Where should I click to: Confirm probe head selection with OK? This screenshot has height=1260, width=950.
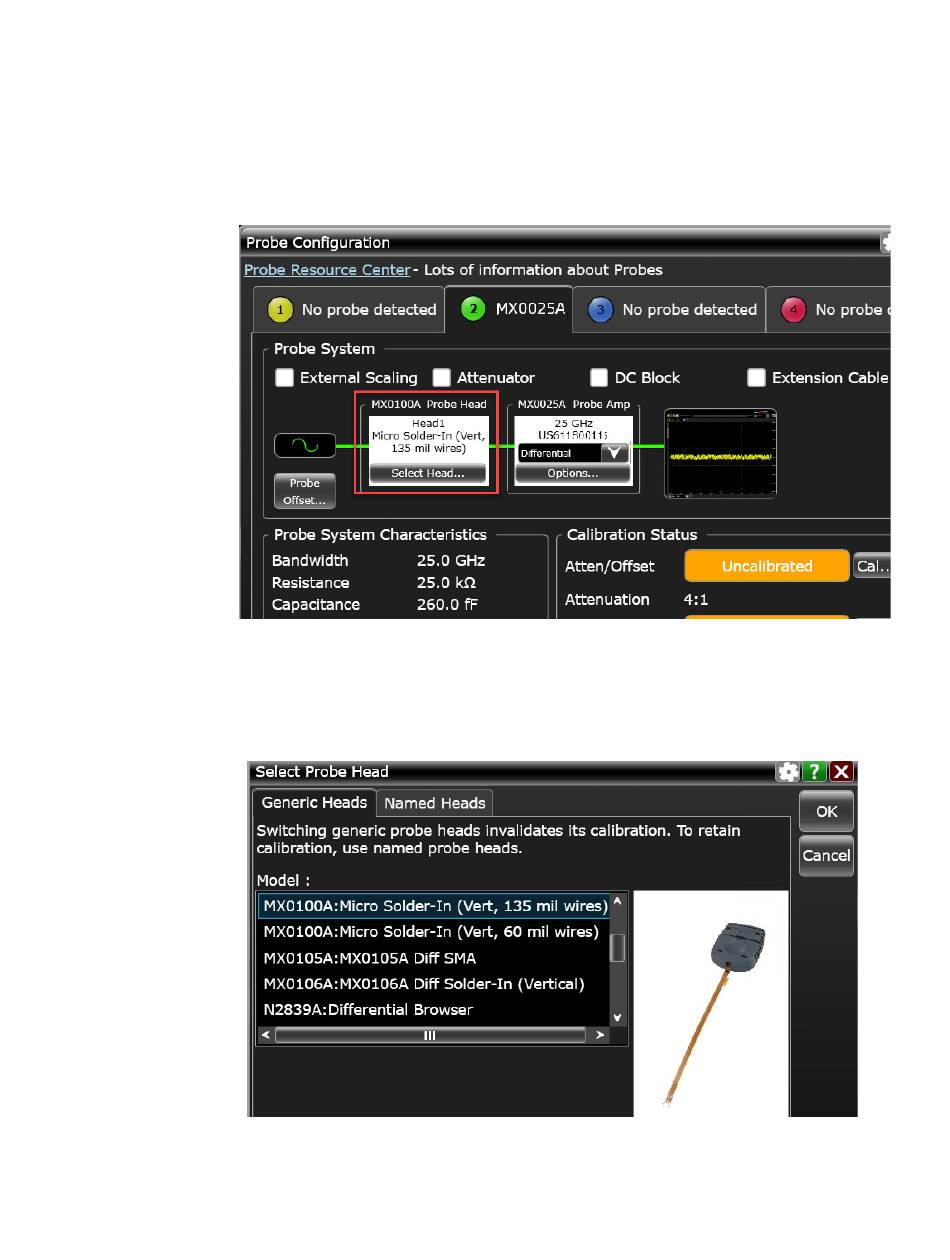click(x=827, y=811)
